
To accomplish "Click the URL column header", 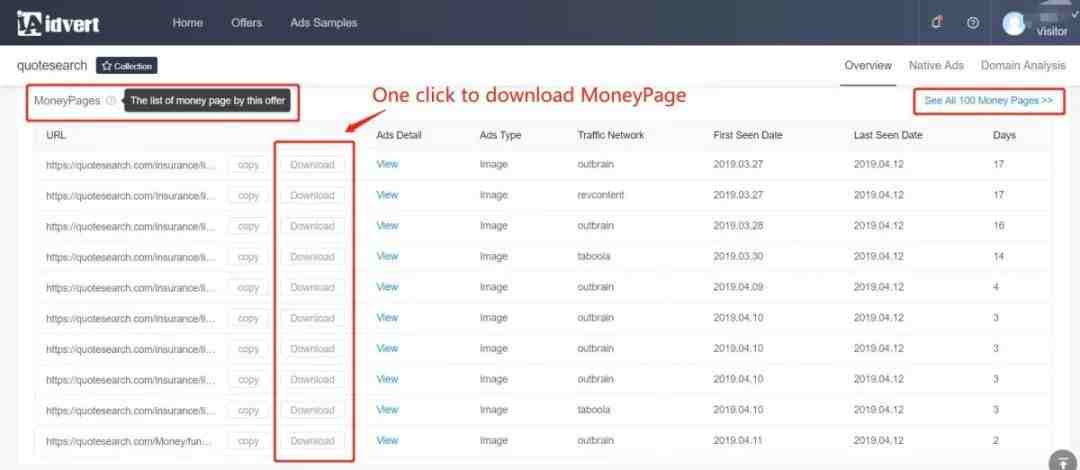I will pos(56,136).
